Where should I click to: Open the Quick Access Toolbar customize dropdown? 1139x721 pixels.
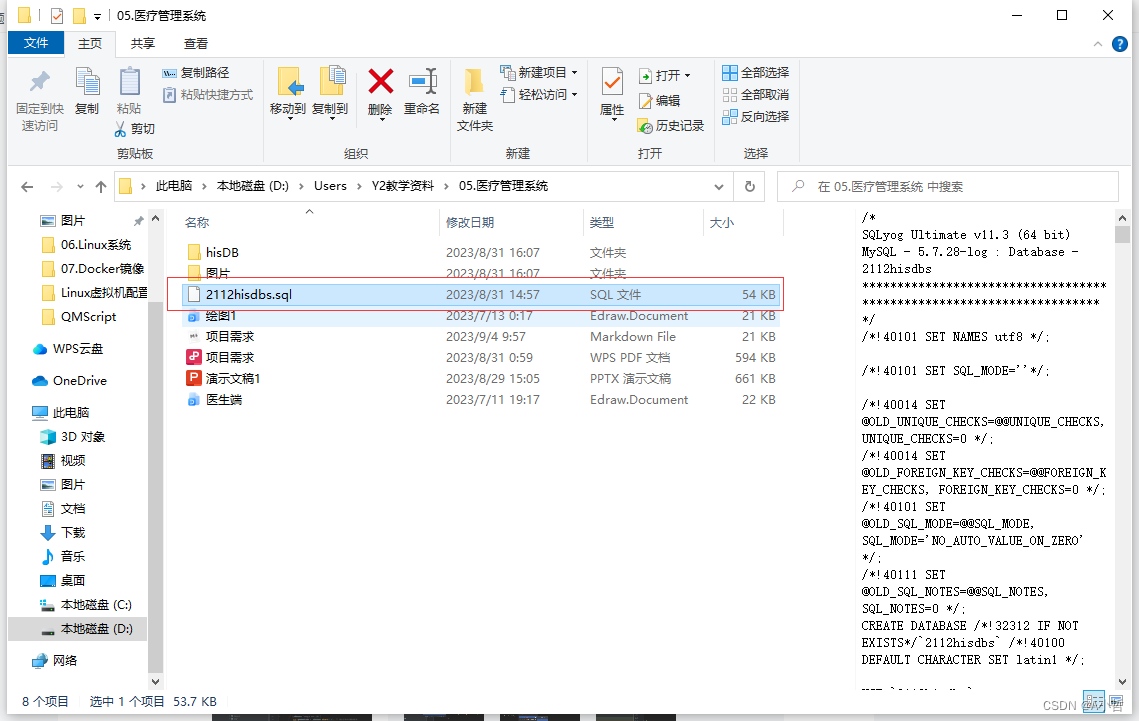(97, 16)
